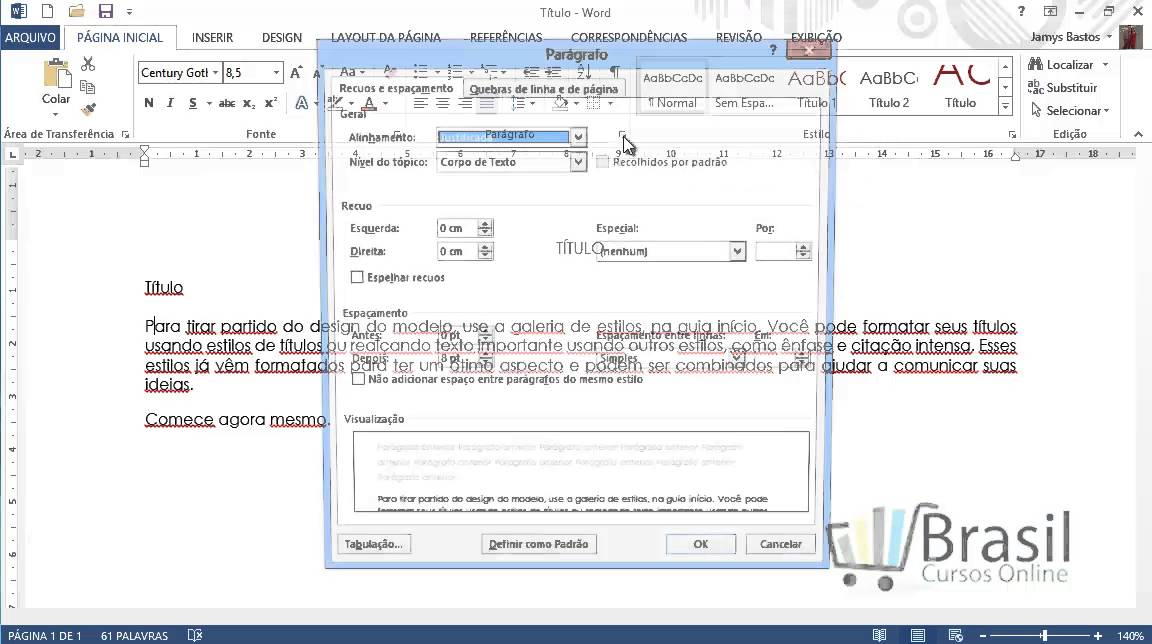Screen dimensions: 1152x644
Task: Check the Recolhidos por padrão checkbox
Action: coord(602,162)
